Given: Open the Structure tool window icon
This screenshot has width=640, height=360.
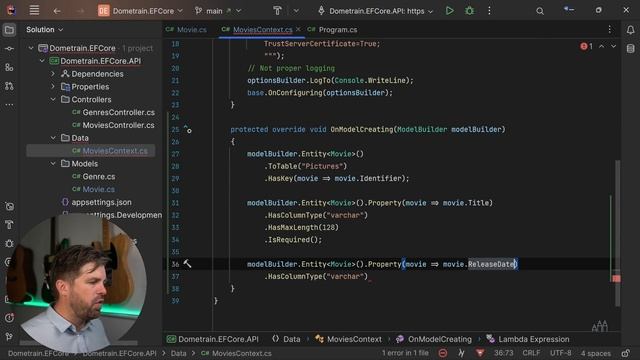Looking at the screenshot, I should coord(9,67).
